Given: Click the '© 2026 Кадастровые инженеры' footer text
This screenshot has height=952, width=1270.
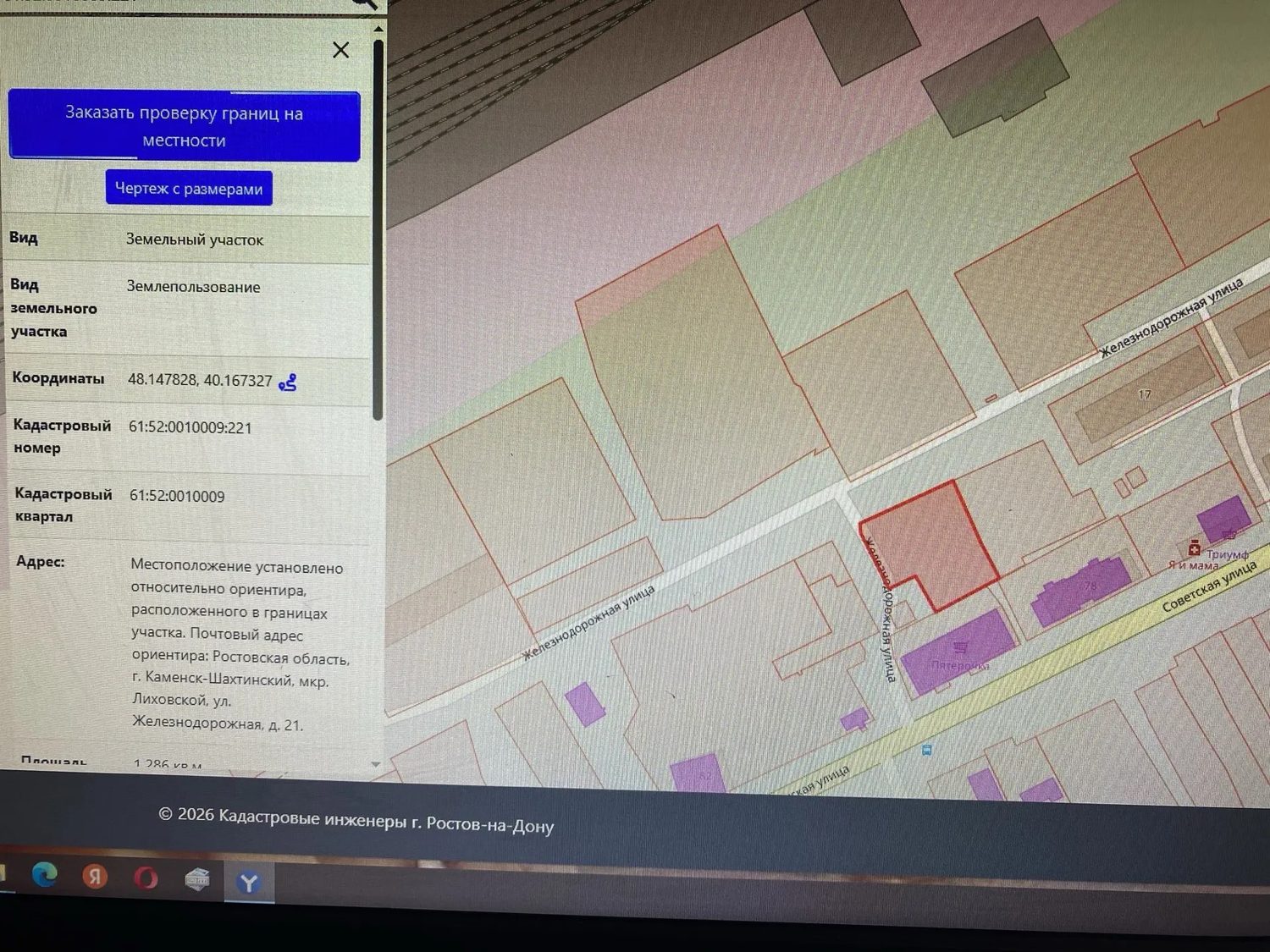Looking at the screenshot, I should pyautogui.click(x=356, y=820).
